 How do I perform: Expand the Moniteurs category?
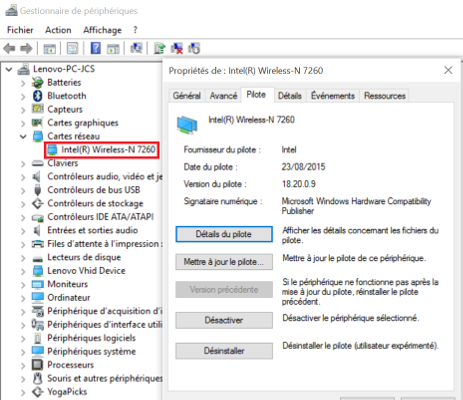pos(23,285)
